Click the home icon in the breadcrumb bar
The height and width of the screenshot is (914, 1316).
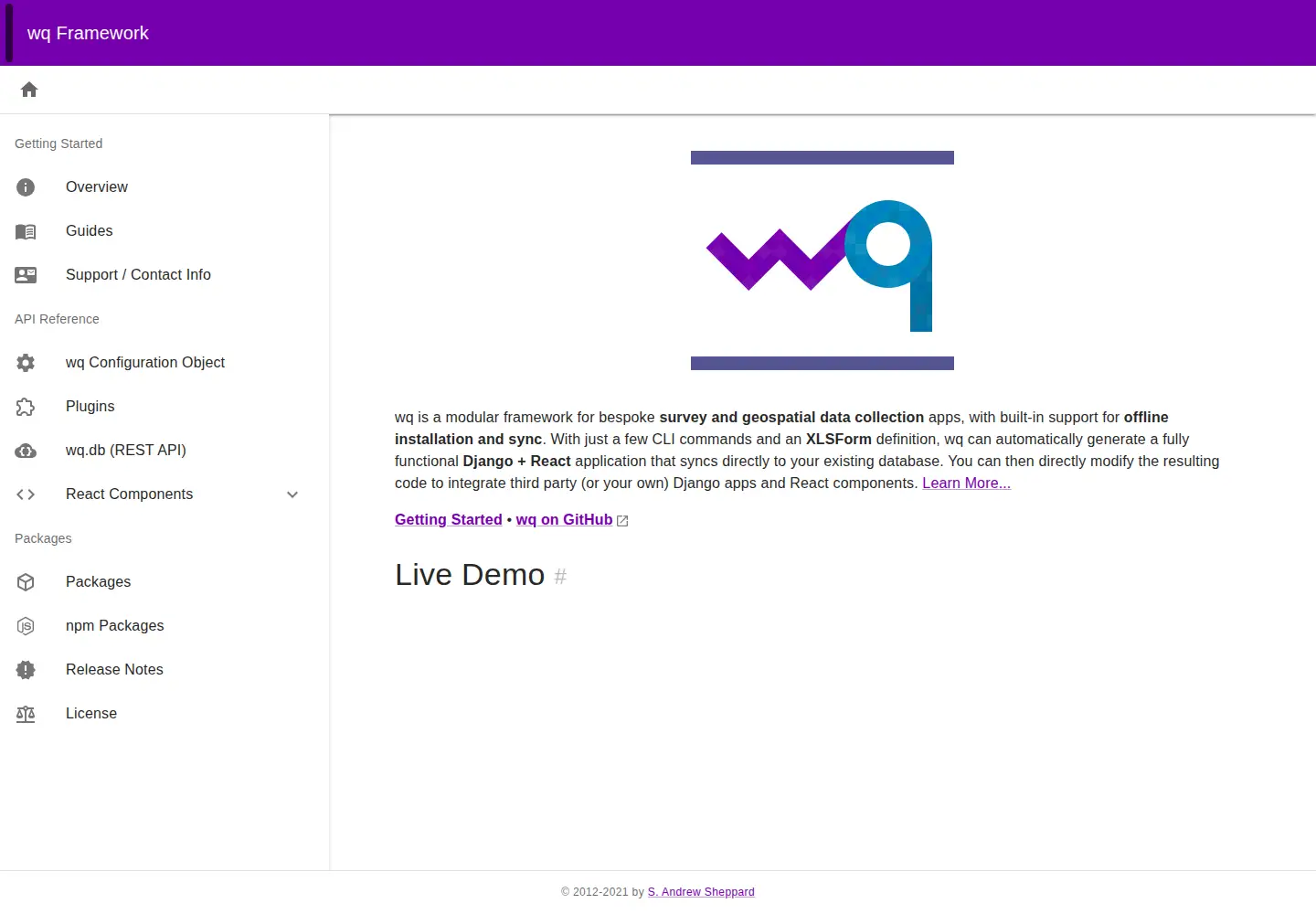[x=29, y=90]
